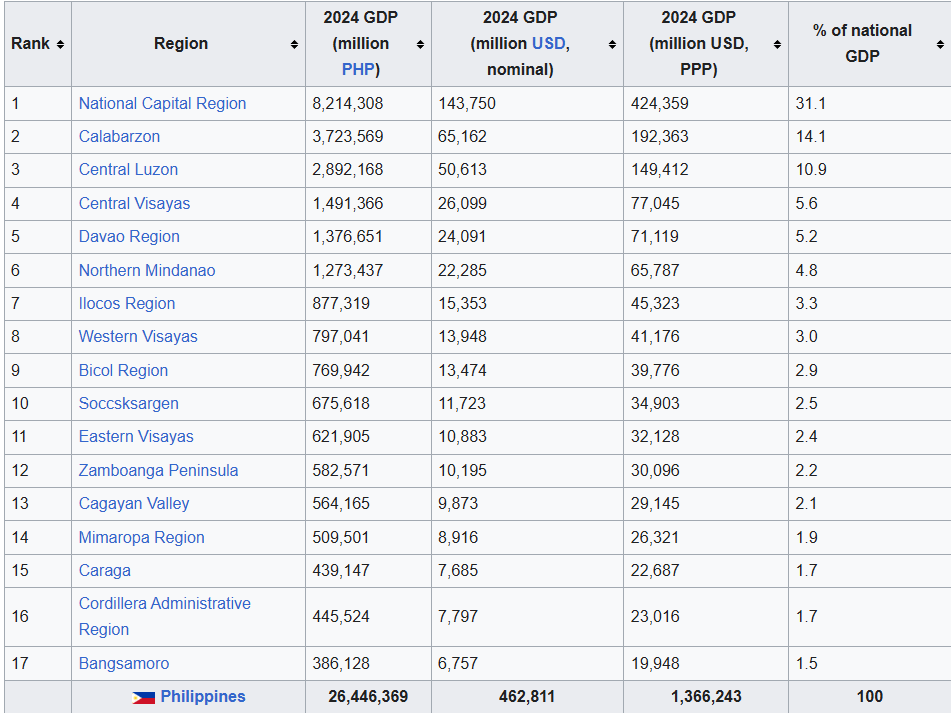The height and width of the screenshot is (713, 951).
Task: Open National Capital Region link
Action: pos(163,104)
